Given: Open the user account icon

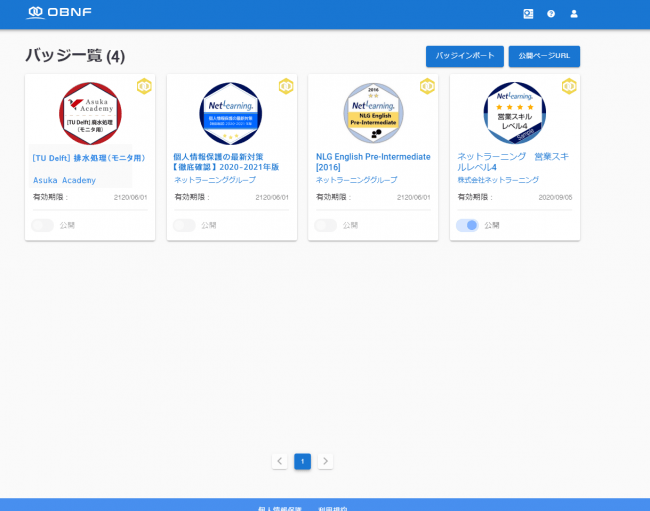Looking at the screenshot, I should click(574, 14).
